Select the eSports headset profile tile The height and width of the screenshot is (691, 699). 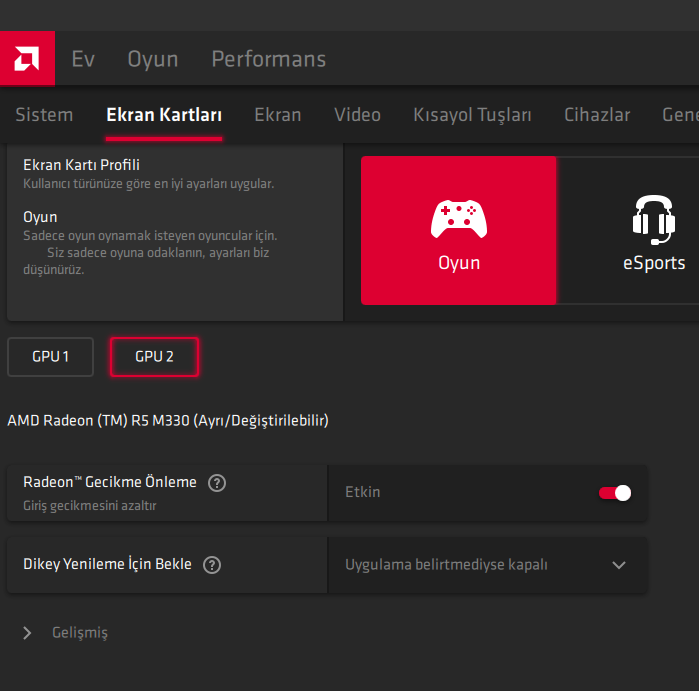(x=654, y=230)
